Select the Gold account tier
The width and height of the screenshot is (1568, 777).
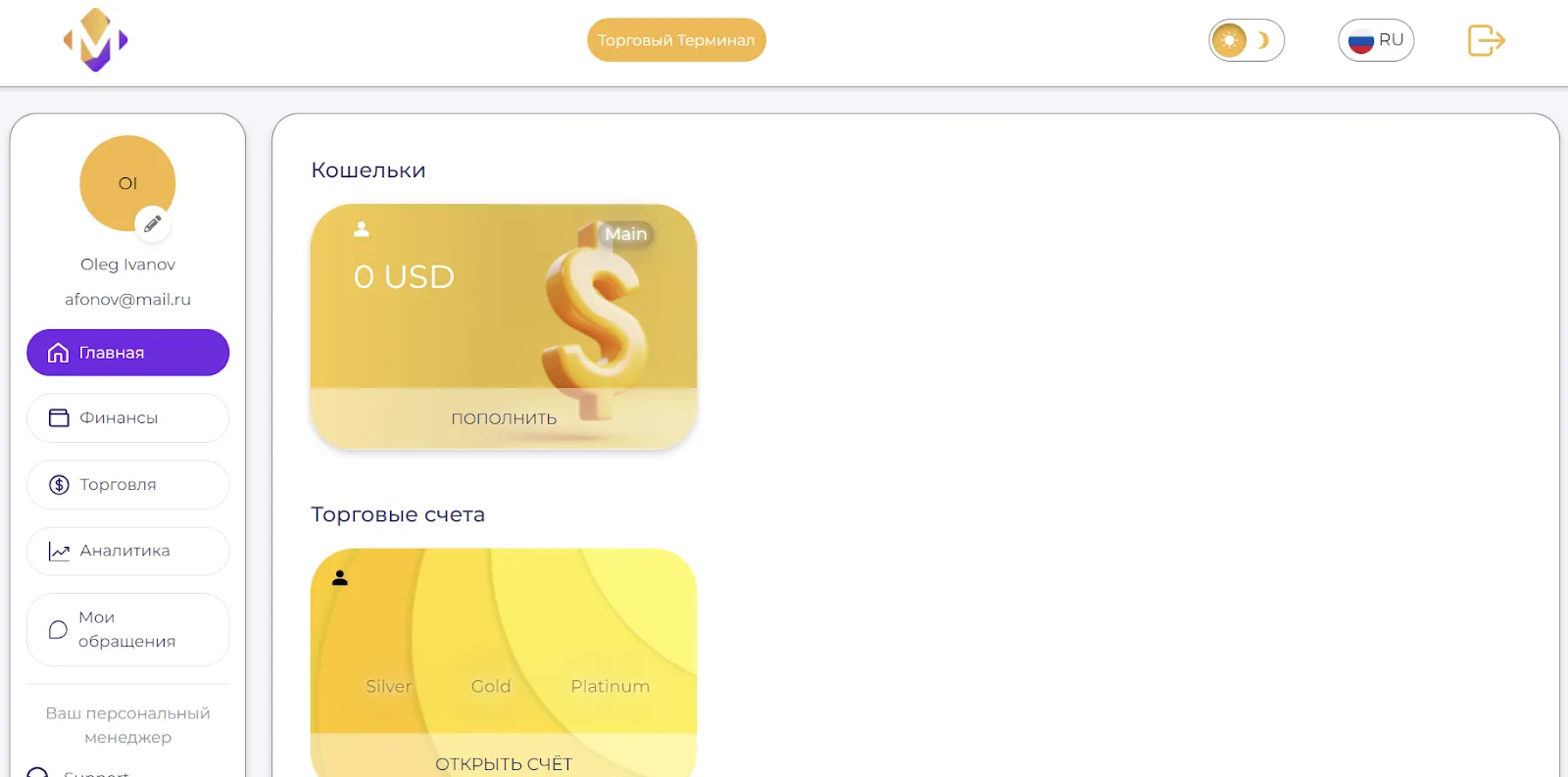point(491,687)
